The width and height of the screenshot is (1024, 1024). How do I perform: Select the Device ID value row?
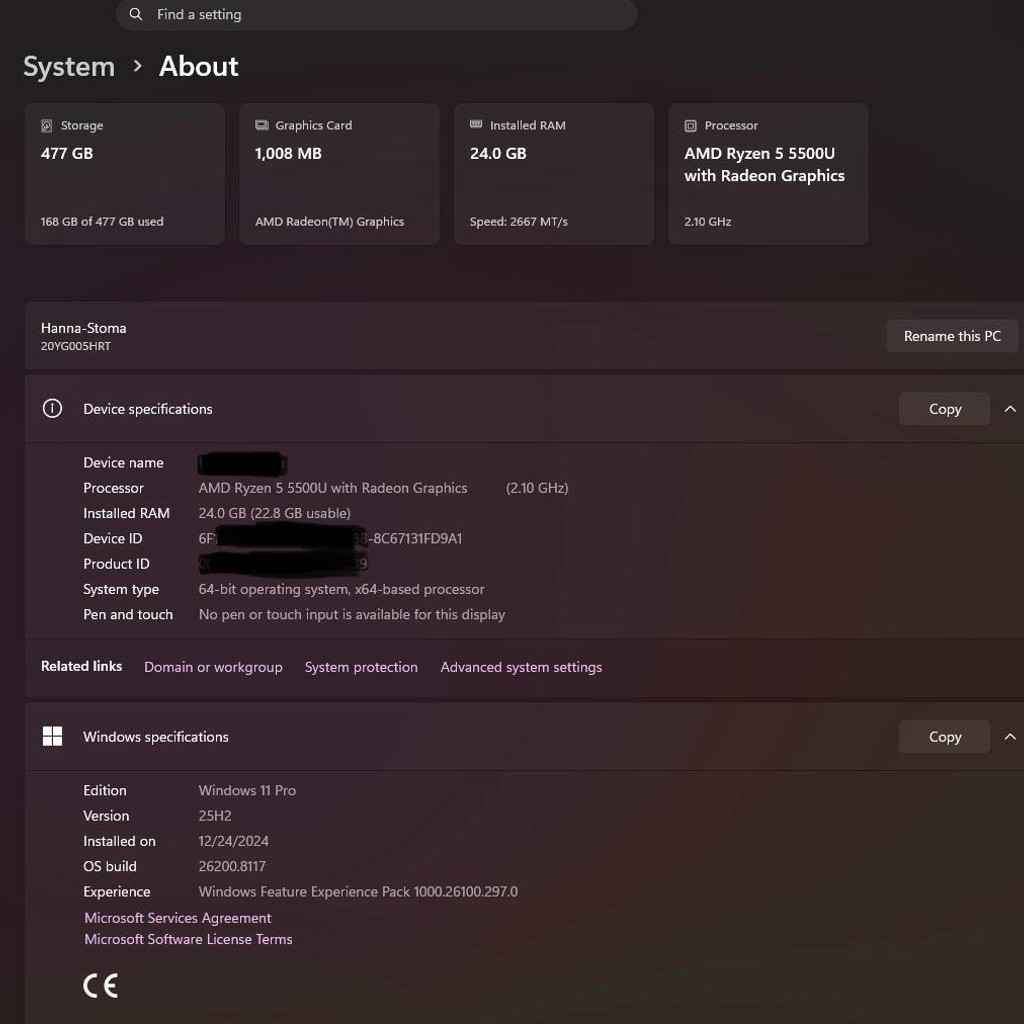click(330, 539)
